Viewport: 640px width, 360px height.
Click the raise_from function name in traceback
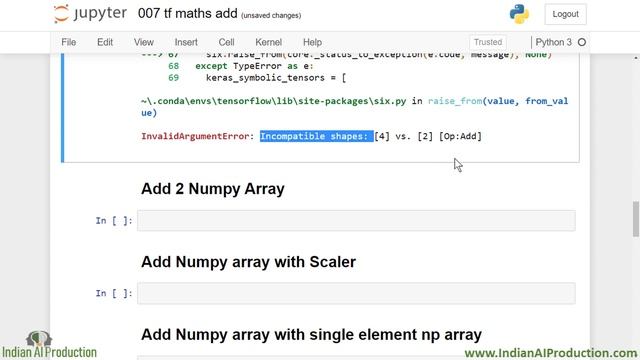[455, 101]
